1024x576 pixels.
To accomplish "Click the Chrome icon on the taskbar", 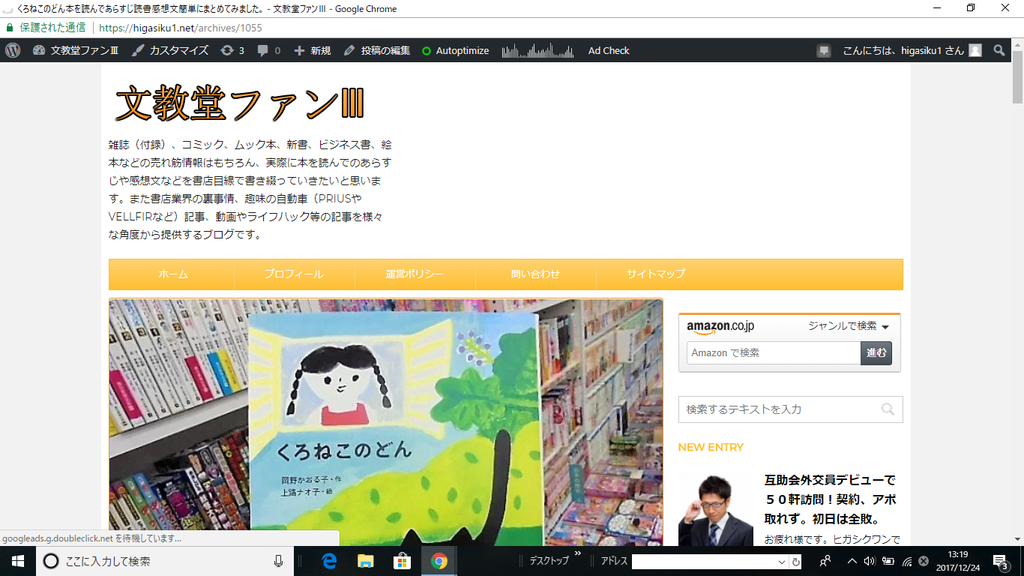I will 439,561.
